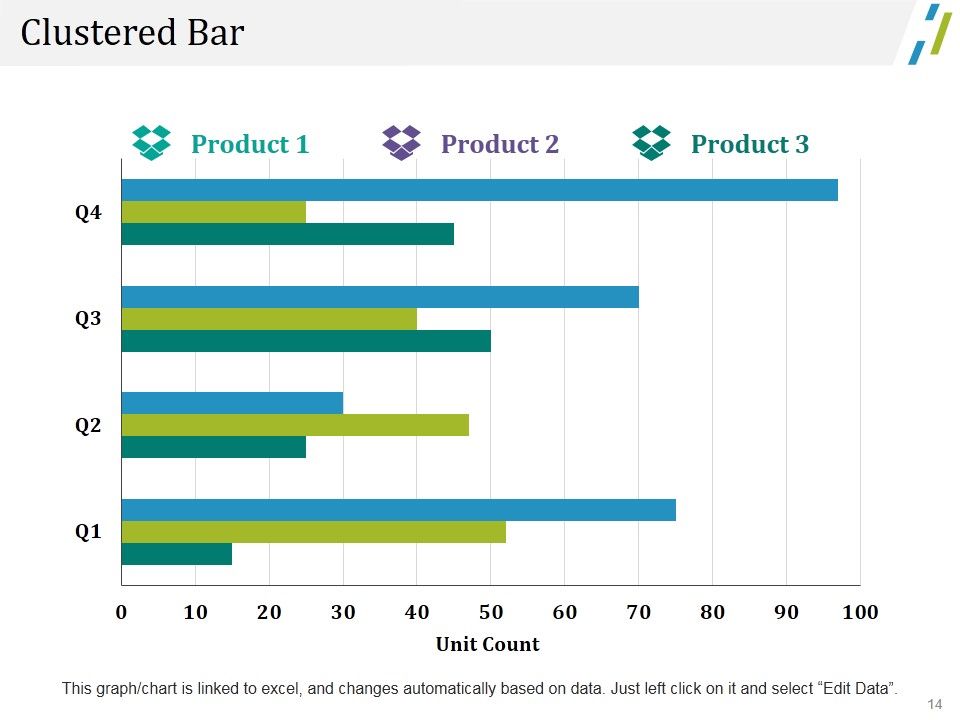
Task: Click the slide number 14
Action: (x=934, y=704)
